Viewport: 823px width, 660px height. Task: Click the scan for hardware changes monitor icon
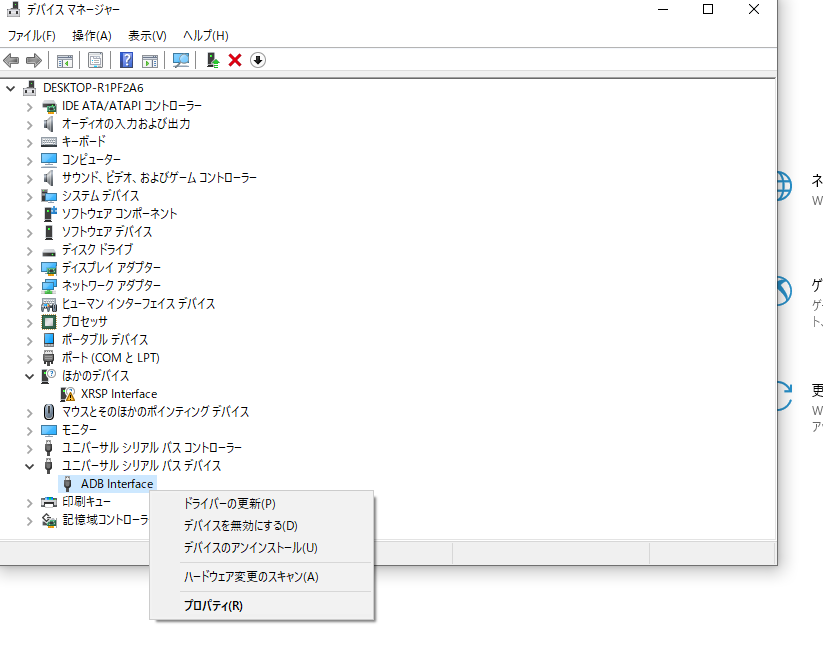(181, 60)
